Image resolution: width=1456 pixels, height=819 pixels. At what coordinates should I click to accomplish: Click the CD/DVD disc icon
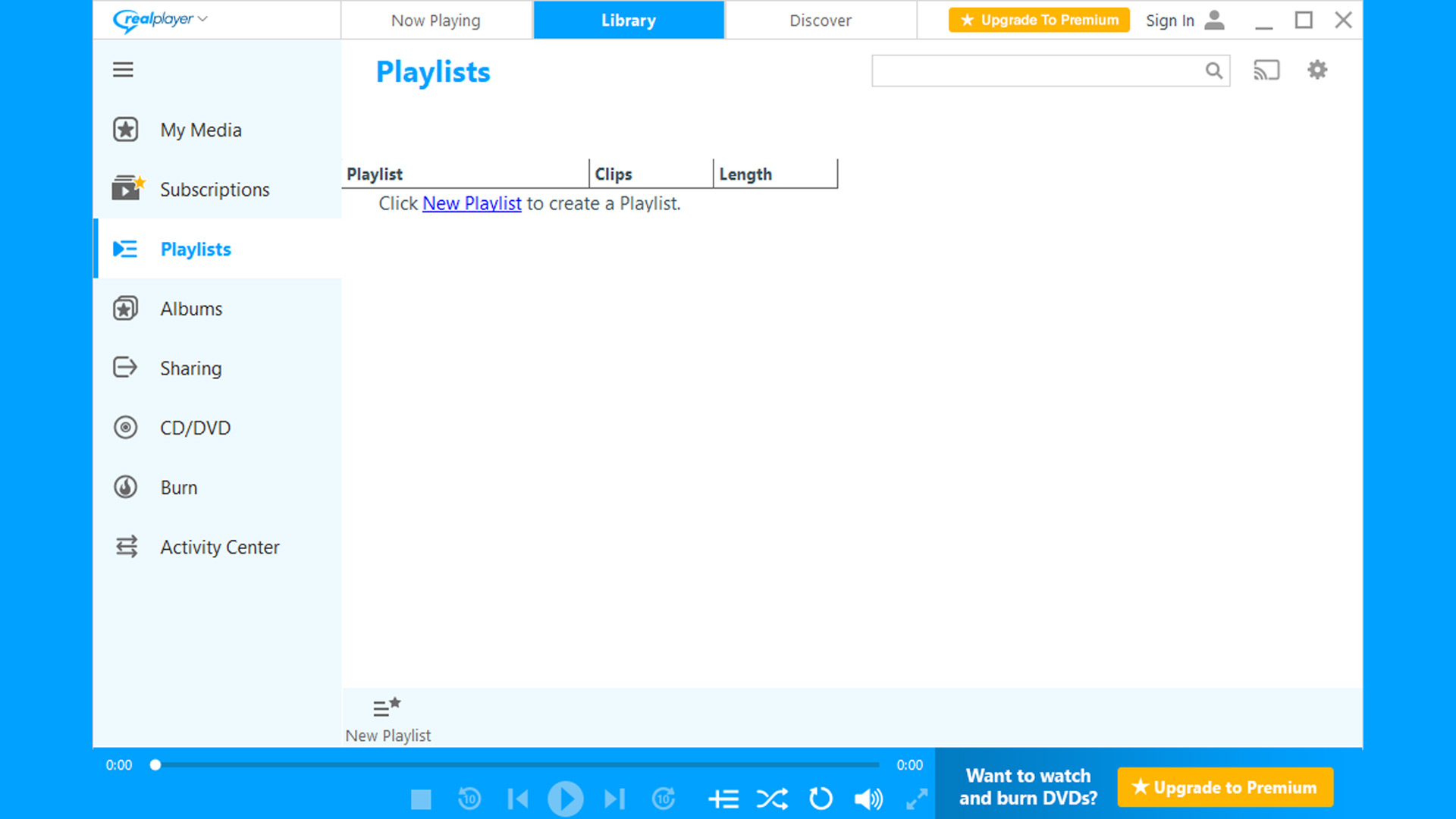(126, 428)
